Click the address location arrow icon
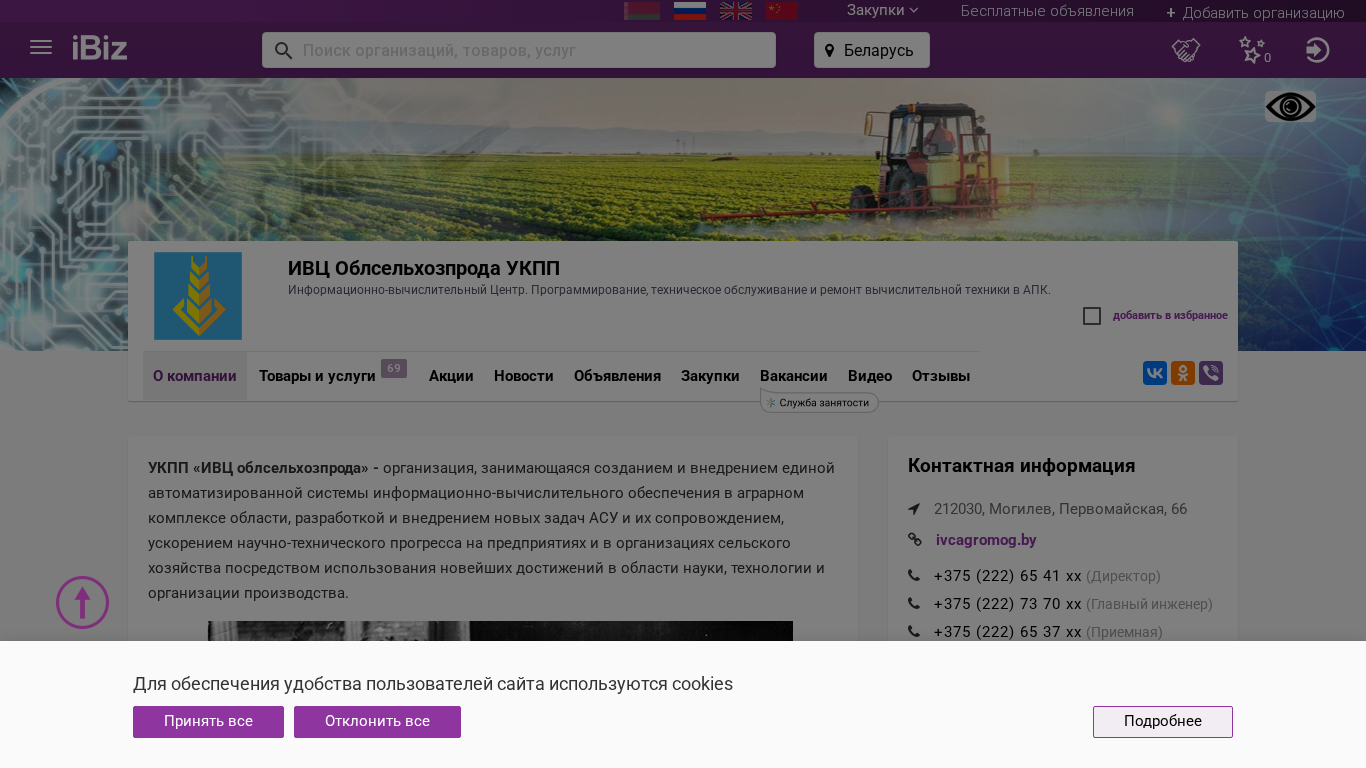 (x=914, y=509)
